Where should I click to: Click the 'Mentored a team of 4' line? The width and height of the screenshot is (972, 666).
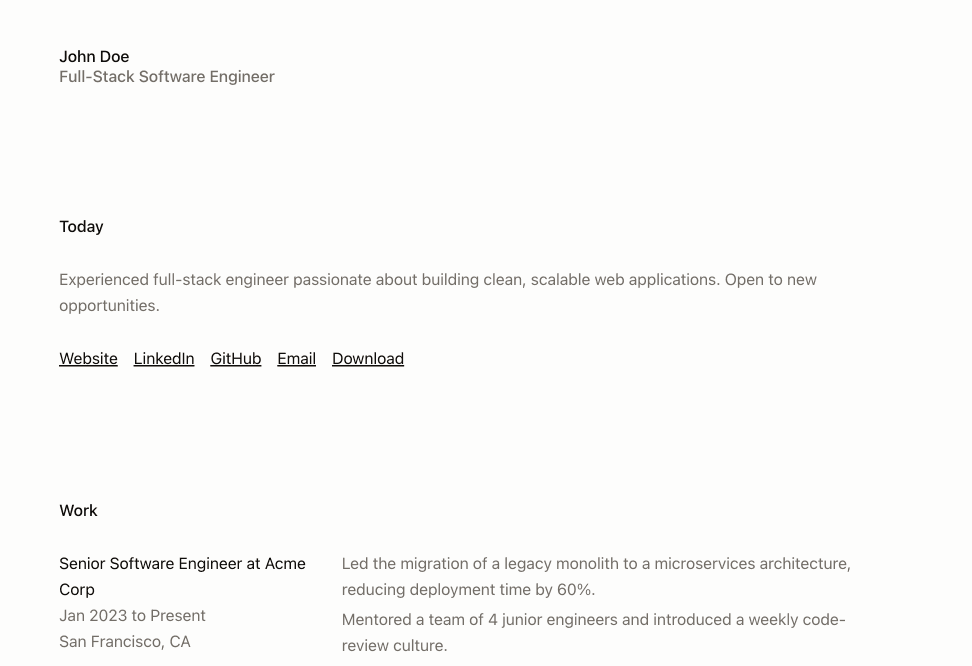[x=593, y=619]
